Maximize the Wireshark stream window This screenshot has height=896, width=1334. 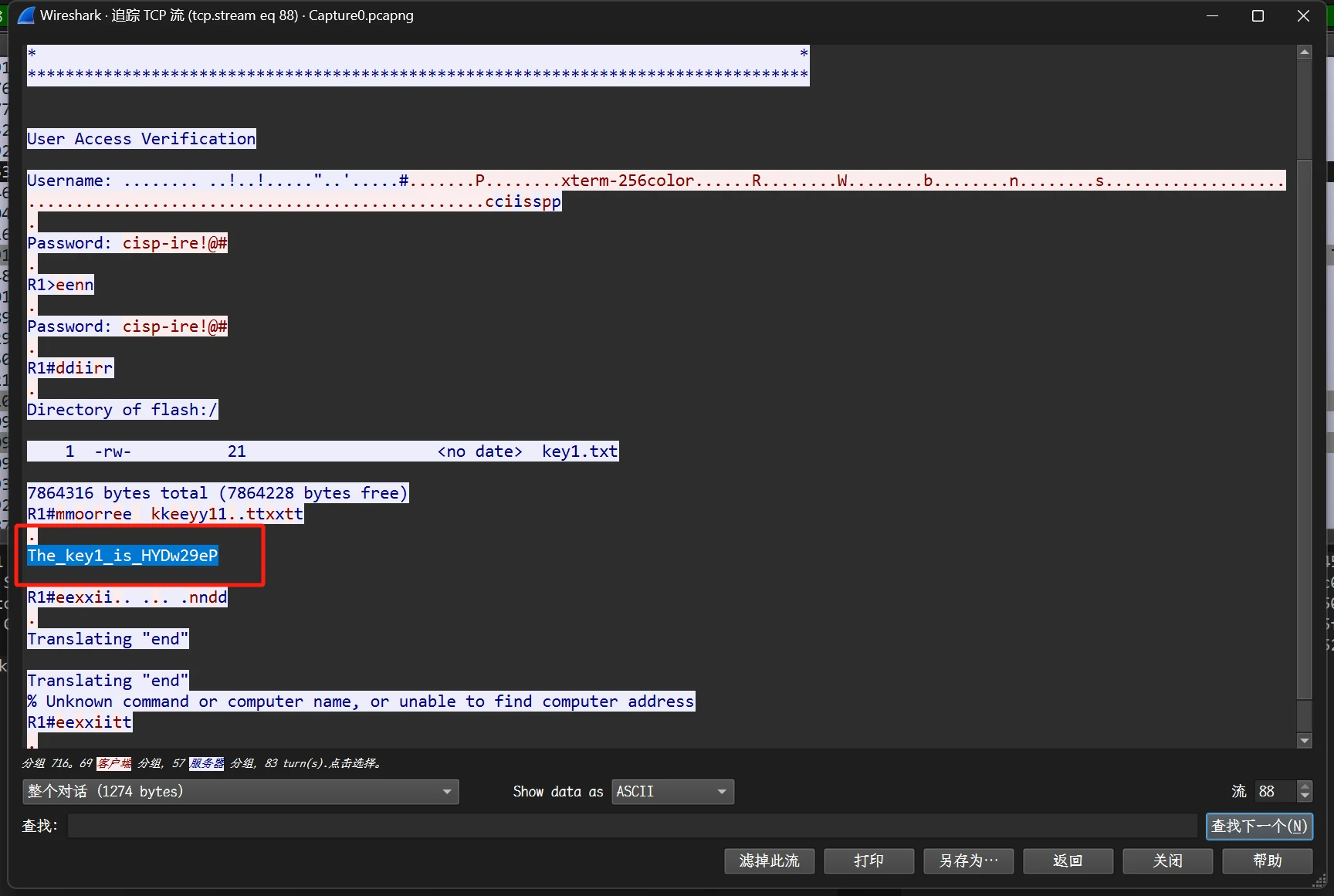point(1258,16)
